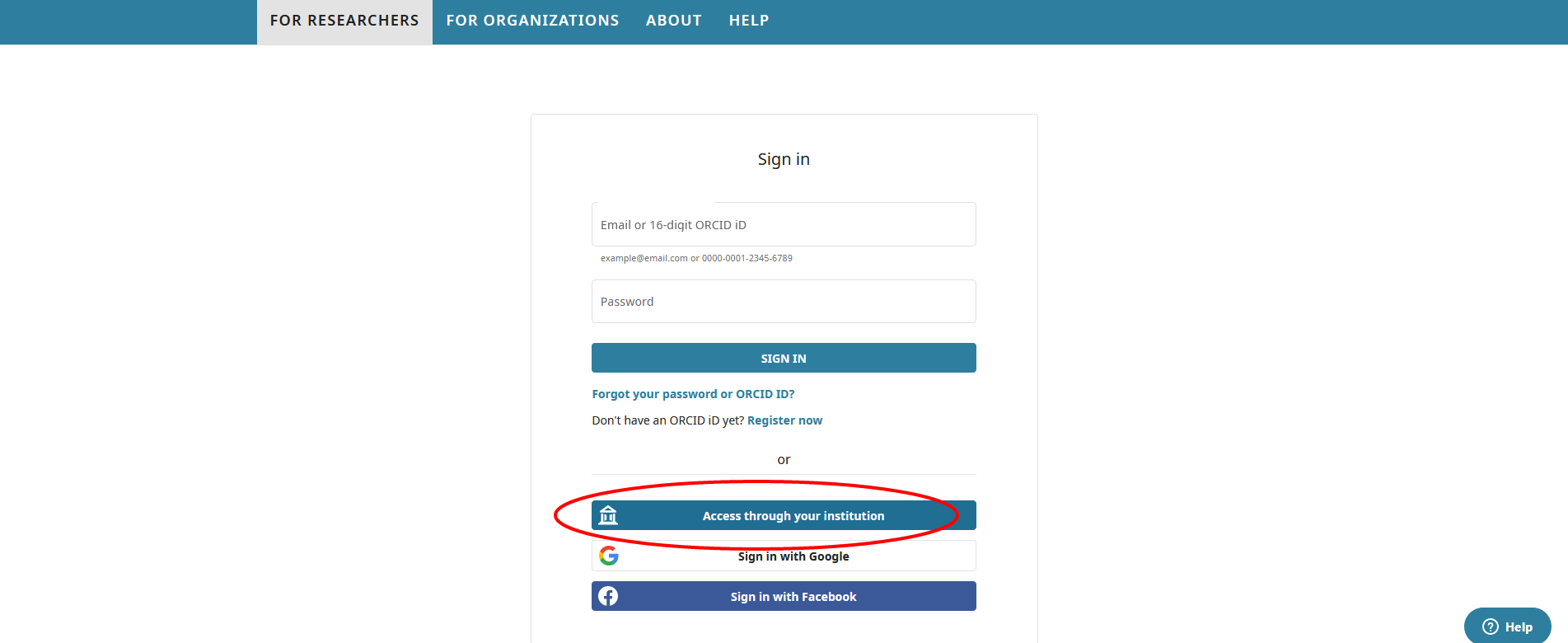Select Sign in with Google
Image resolution: width=1568 pixels, height=643 pixels.
pyautogui.click(x=784, y=556)
